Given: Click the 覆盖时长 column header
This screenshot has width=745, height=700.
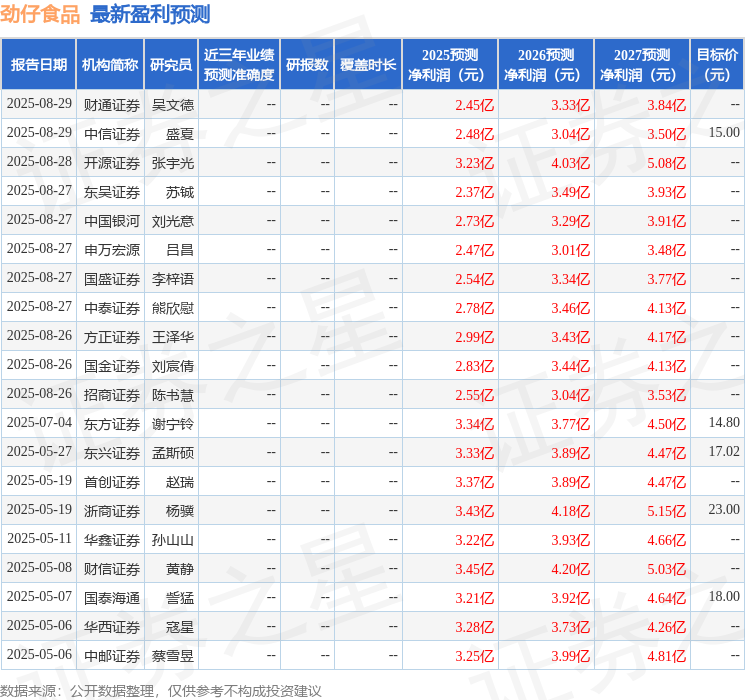Looking at the screenshot, I should click(x=368, y=65).
